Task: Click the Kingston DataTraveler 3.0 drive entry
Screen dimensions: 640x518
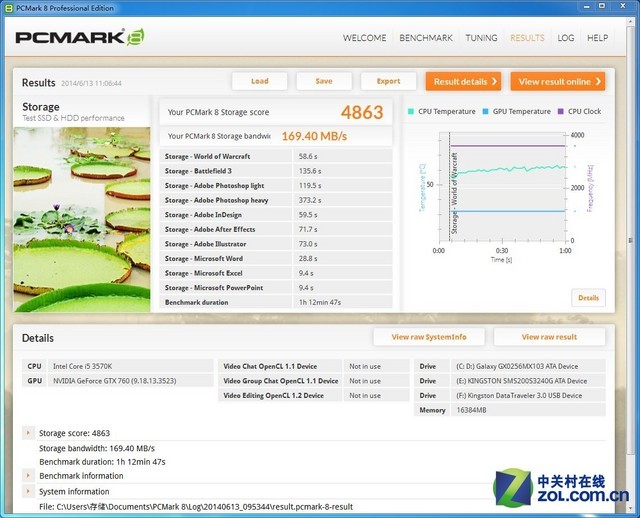Action: point(519,396)
